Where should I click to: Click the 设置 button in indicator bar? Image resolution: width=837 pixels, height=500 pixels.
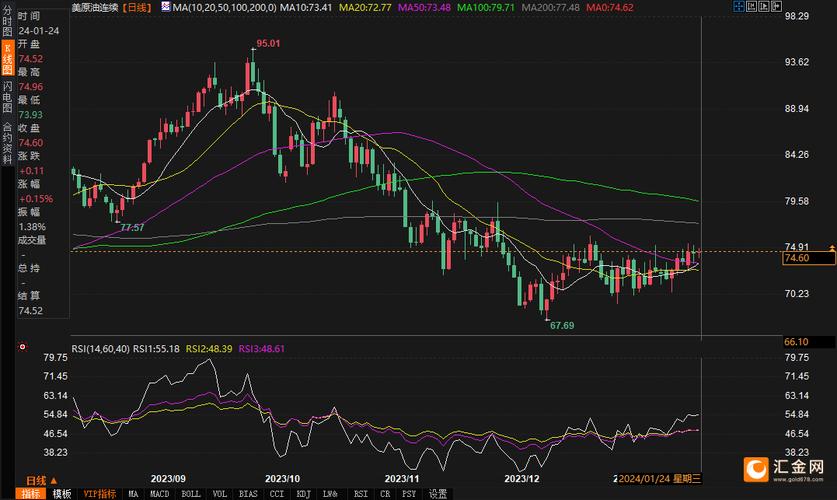click(438, 493)
